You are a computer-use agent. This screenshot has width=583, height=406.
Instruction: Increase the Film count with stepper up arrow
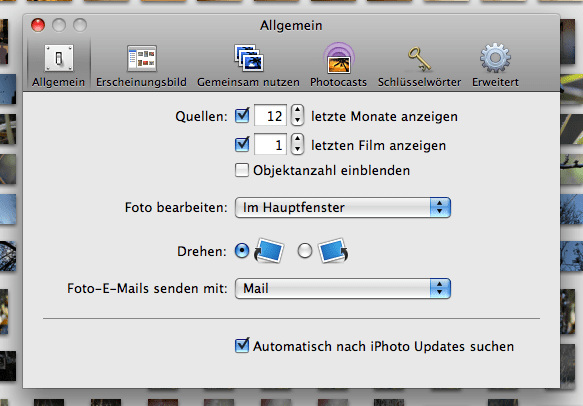[297, 139]
